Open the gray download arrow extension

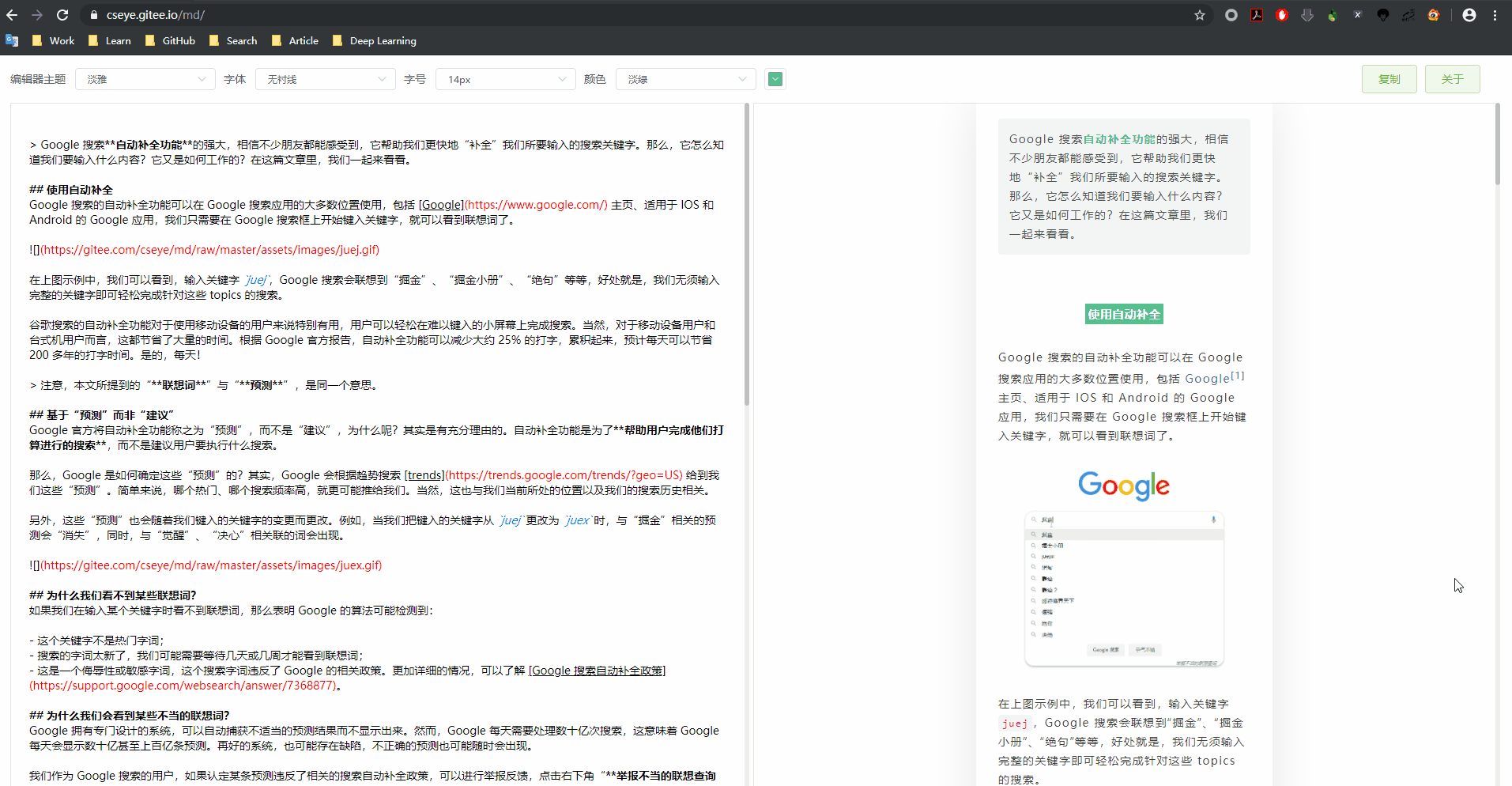(x=1307, y=15)
